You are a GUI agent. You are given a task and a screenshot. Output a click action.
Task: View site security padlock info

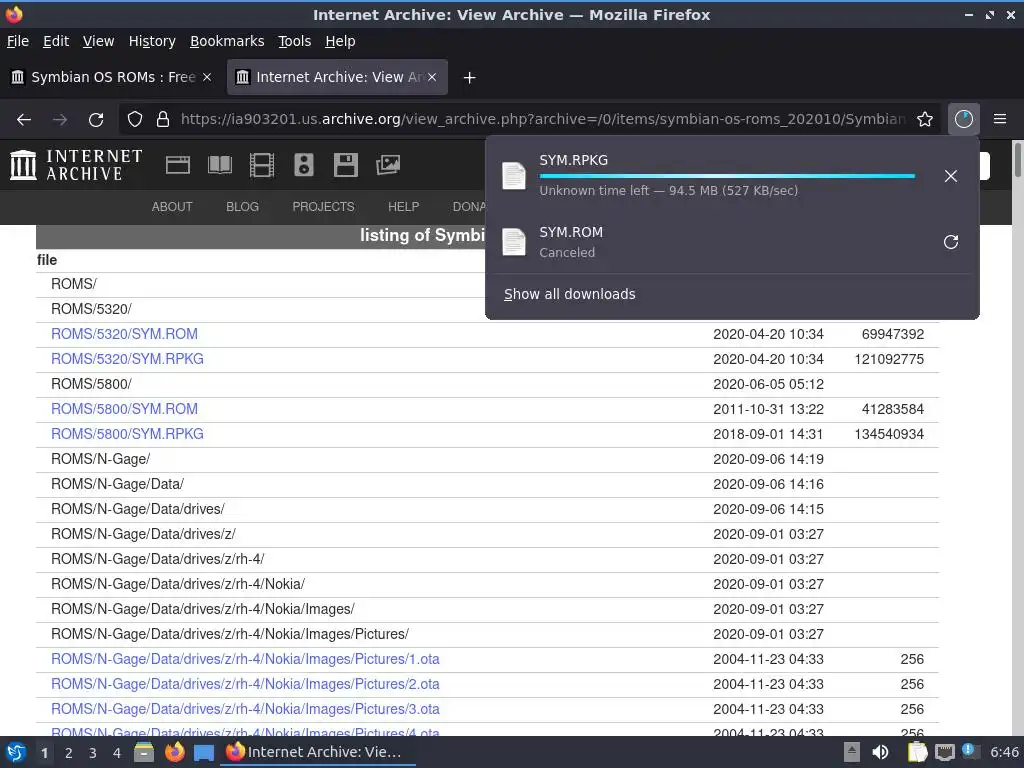(x=163, y=120)
